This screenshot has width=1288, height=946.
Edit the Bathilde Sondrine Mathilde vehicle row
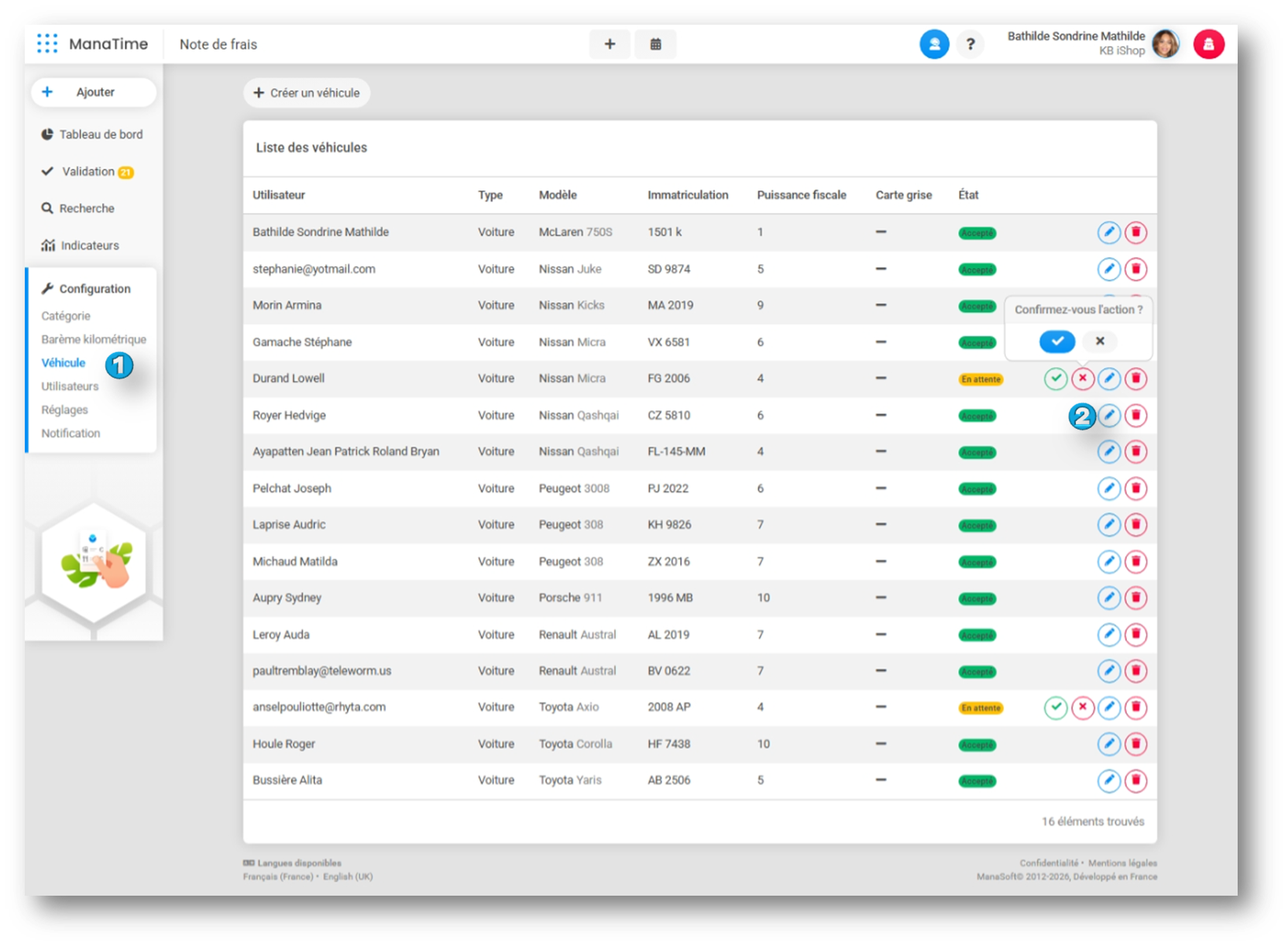point(1108,232)
